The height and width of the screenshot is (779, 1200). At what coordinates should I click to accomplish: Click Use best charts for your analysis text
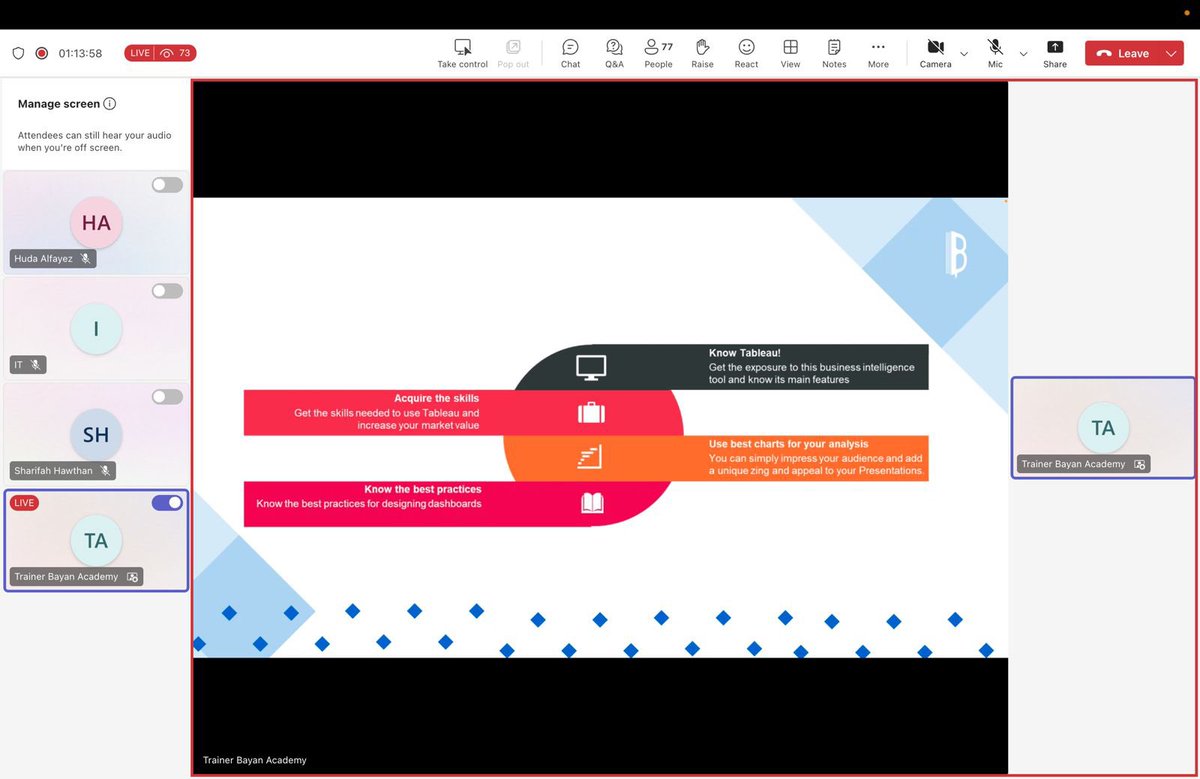click(x=789, y=444)
